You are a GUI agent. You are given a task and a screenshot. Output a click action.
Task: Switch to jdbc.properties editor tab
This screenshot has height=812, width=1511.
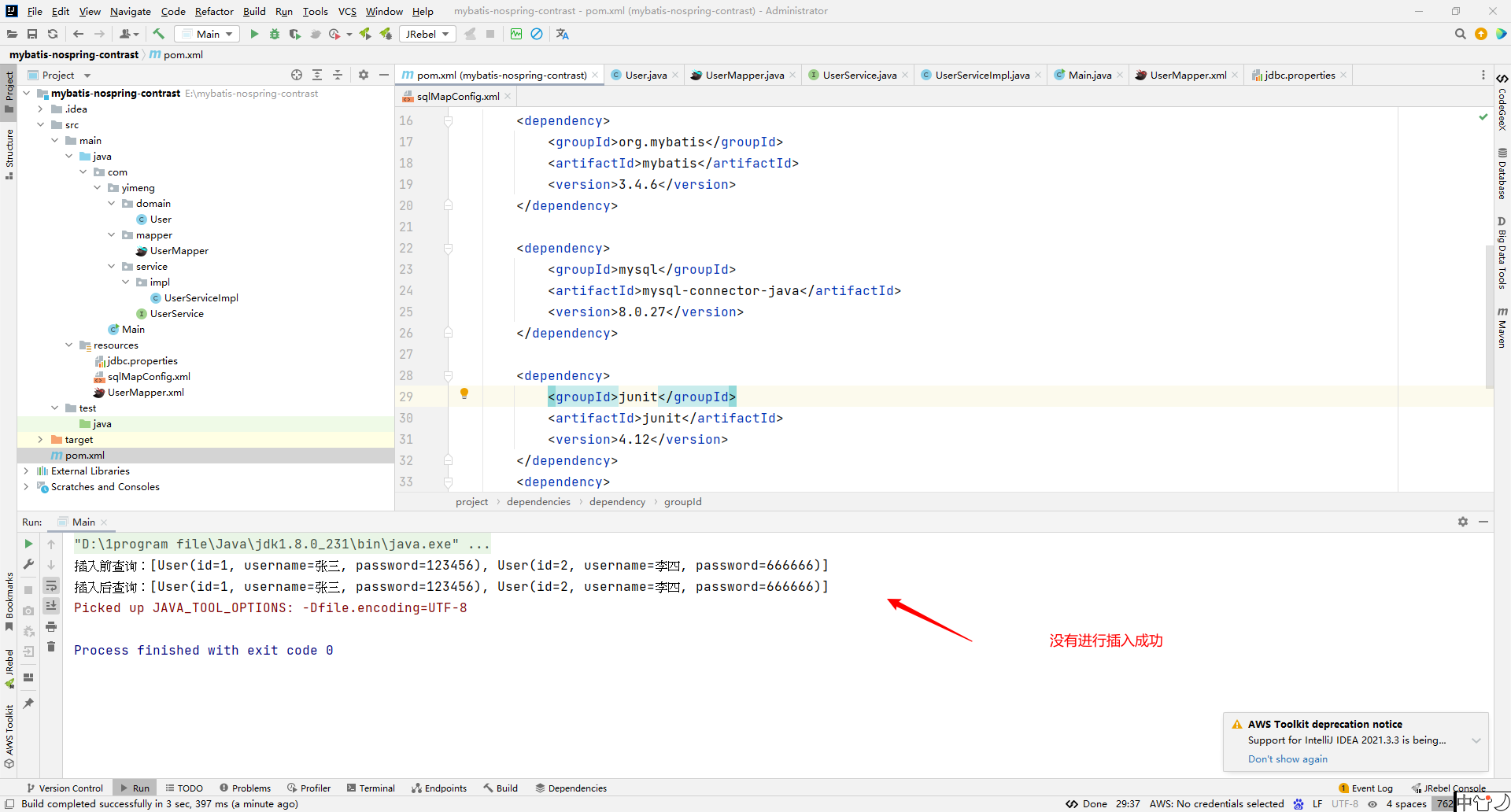tap(1299, 75)
